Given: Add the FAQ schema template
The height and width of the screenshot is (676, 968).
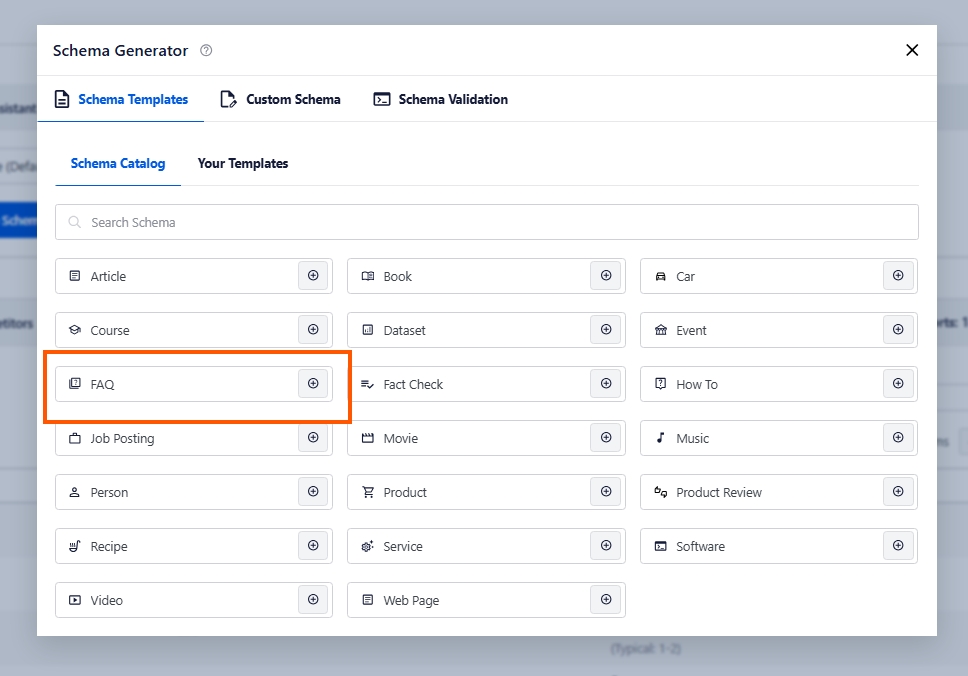Looking at the screenshot, I should 313,384.
